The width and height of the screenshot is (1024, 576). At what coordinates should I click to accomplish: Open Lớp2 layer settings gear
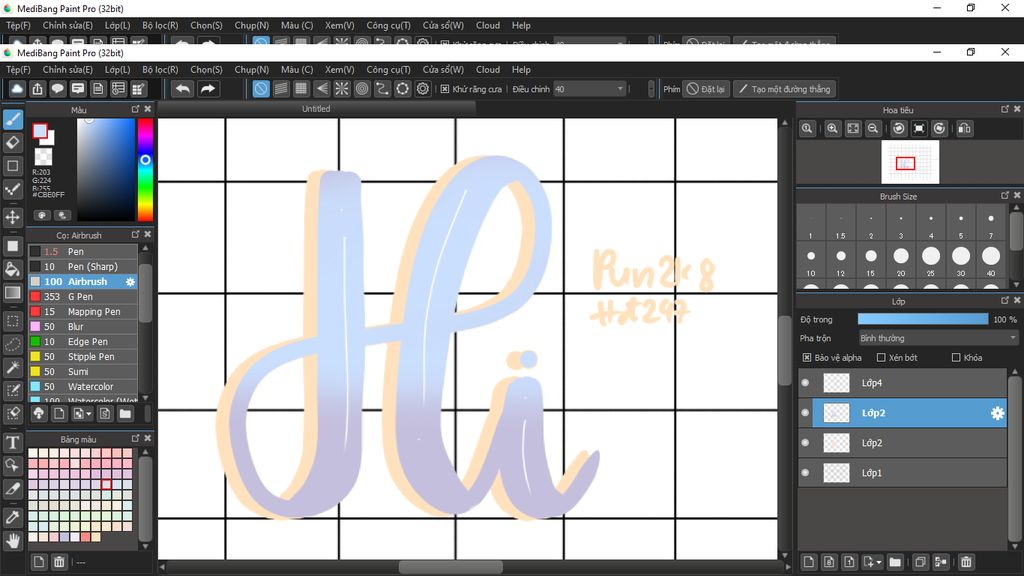[997, 413]
